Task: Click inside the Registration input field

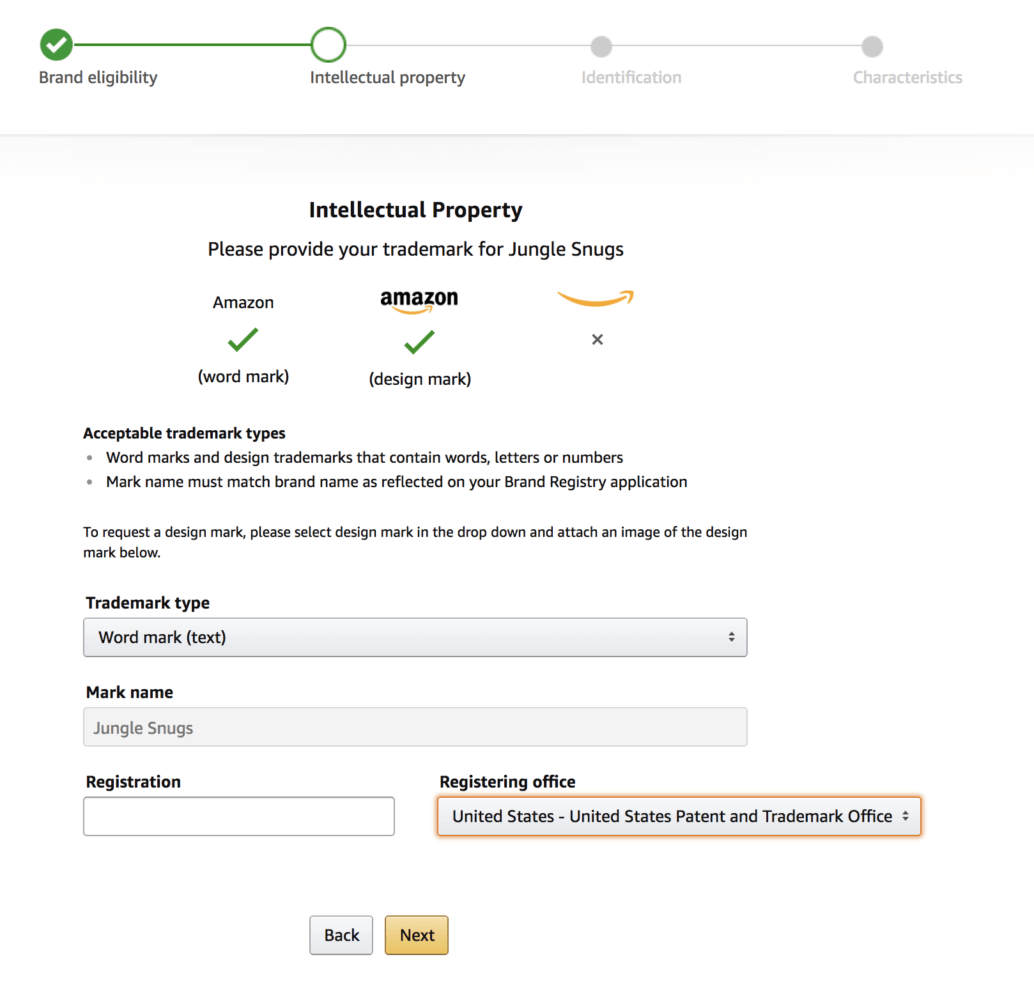Action: click(238, 816)
